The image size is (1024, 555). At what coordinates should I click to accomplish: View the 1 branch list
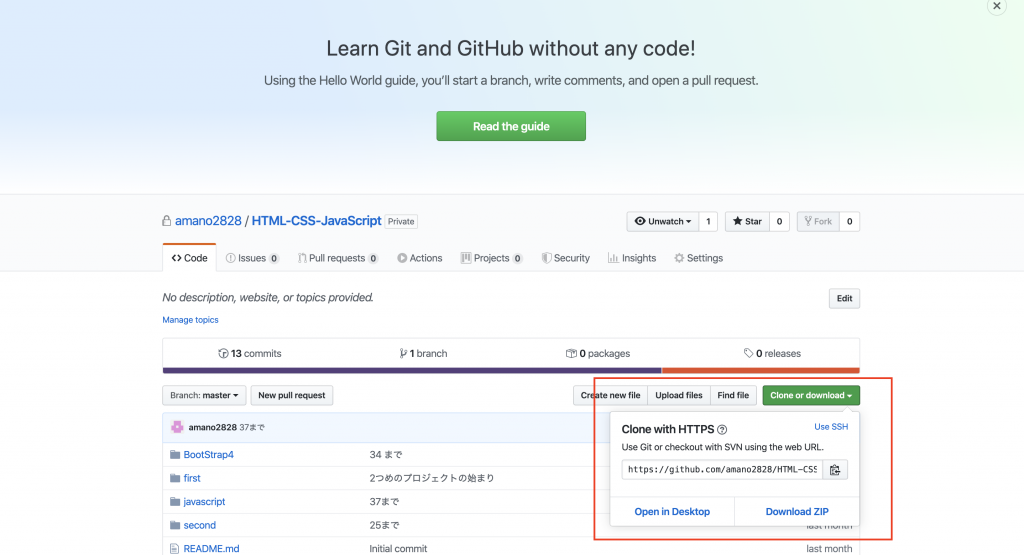click(x=423, y=353)
